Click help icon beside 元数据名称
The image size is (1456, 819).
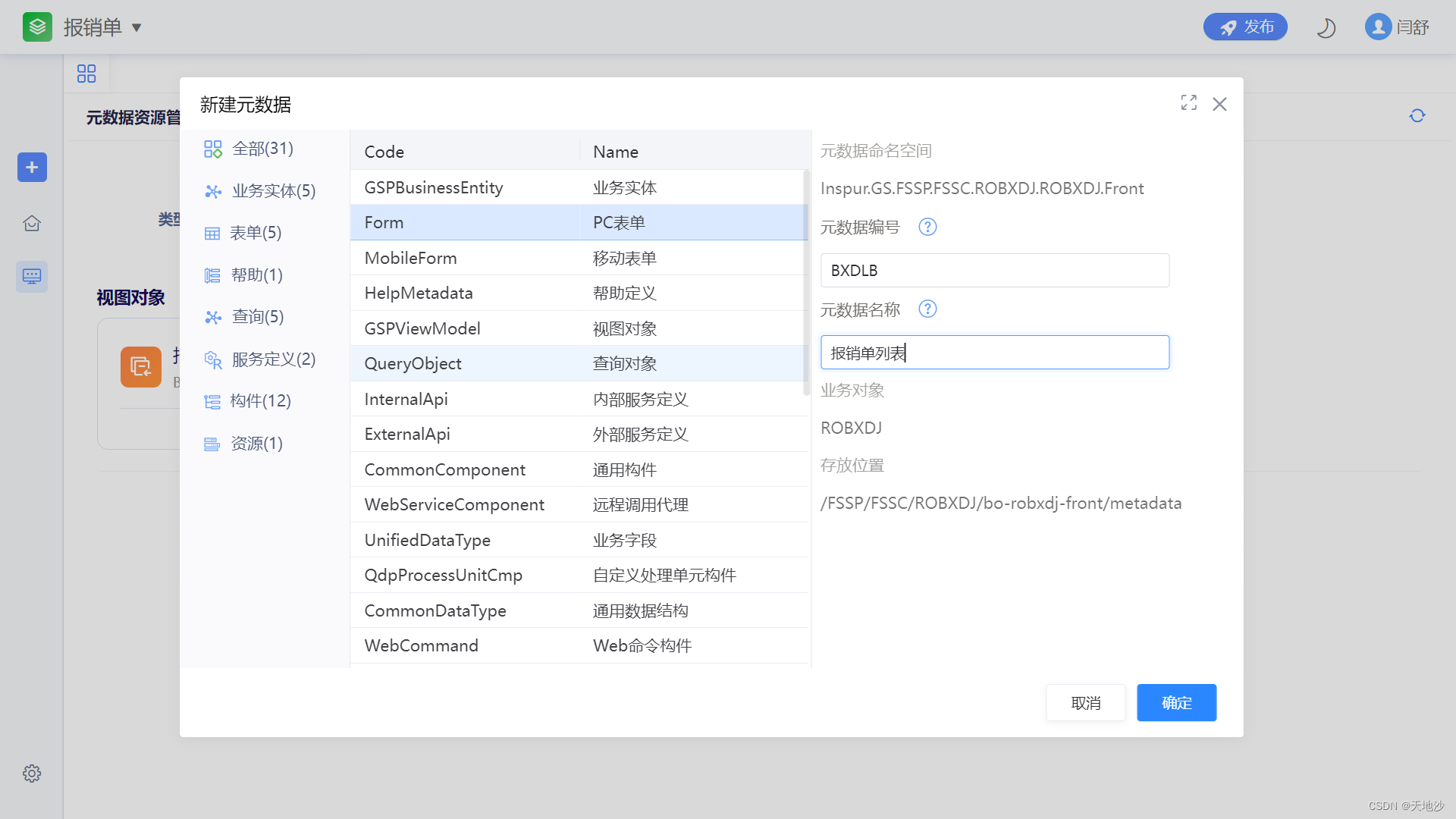(927, 309)
